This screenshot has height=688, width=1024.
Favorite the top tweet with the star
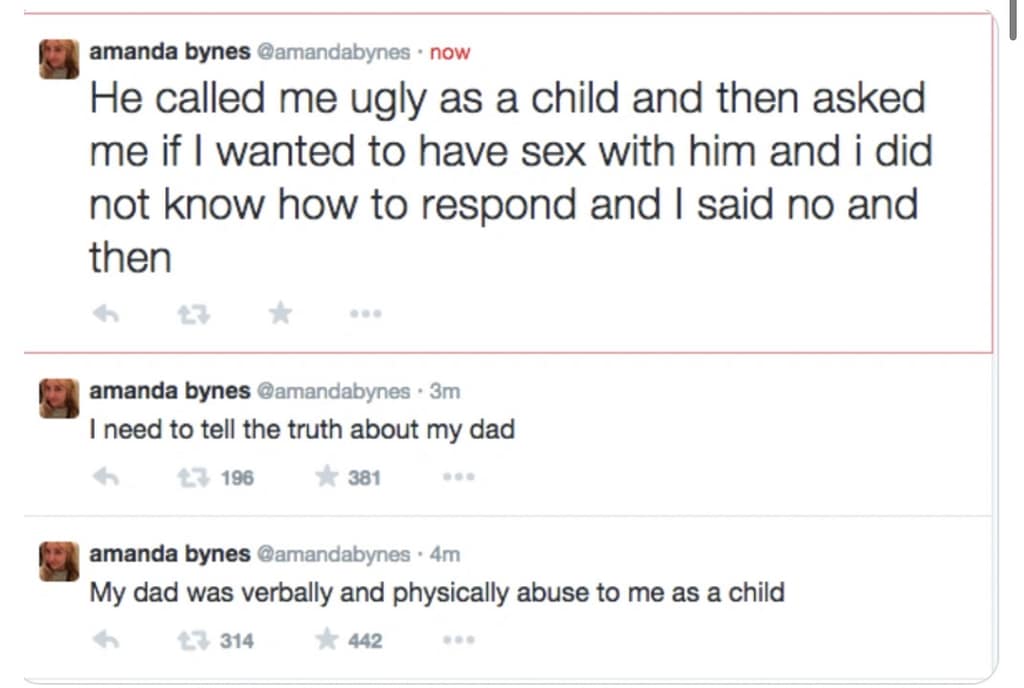tap(280, 313)
